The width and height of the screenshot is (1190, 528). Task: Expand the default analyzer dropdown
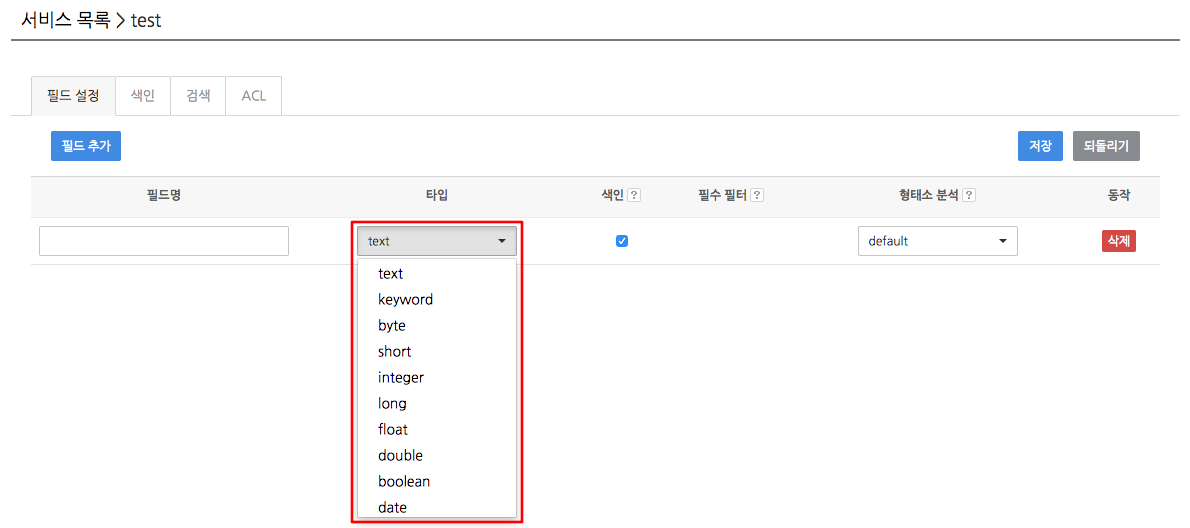(x=937, y=241)
